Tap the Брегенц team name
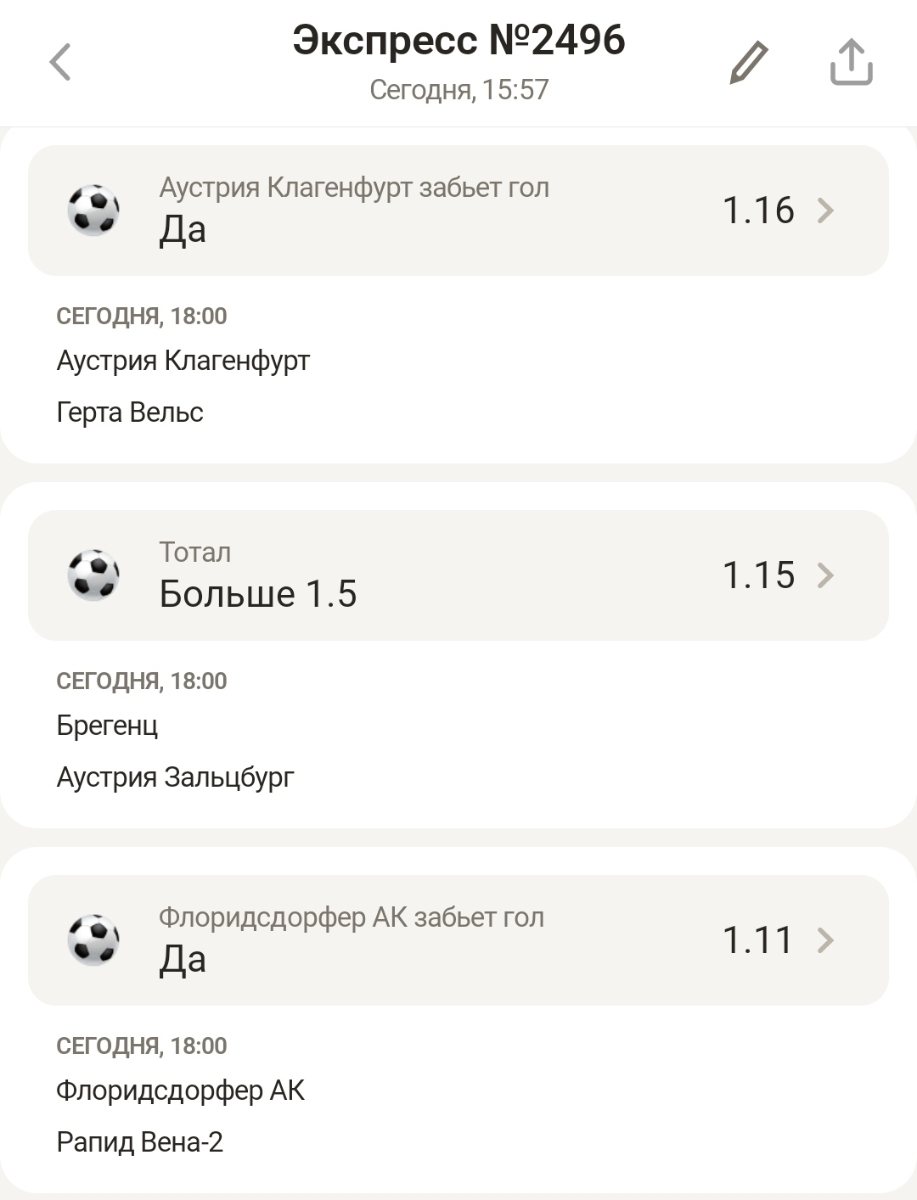The image size is (917, 1200). 107,725
